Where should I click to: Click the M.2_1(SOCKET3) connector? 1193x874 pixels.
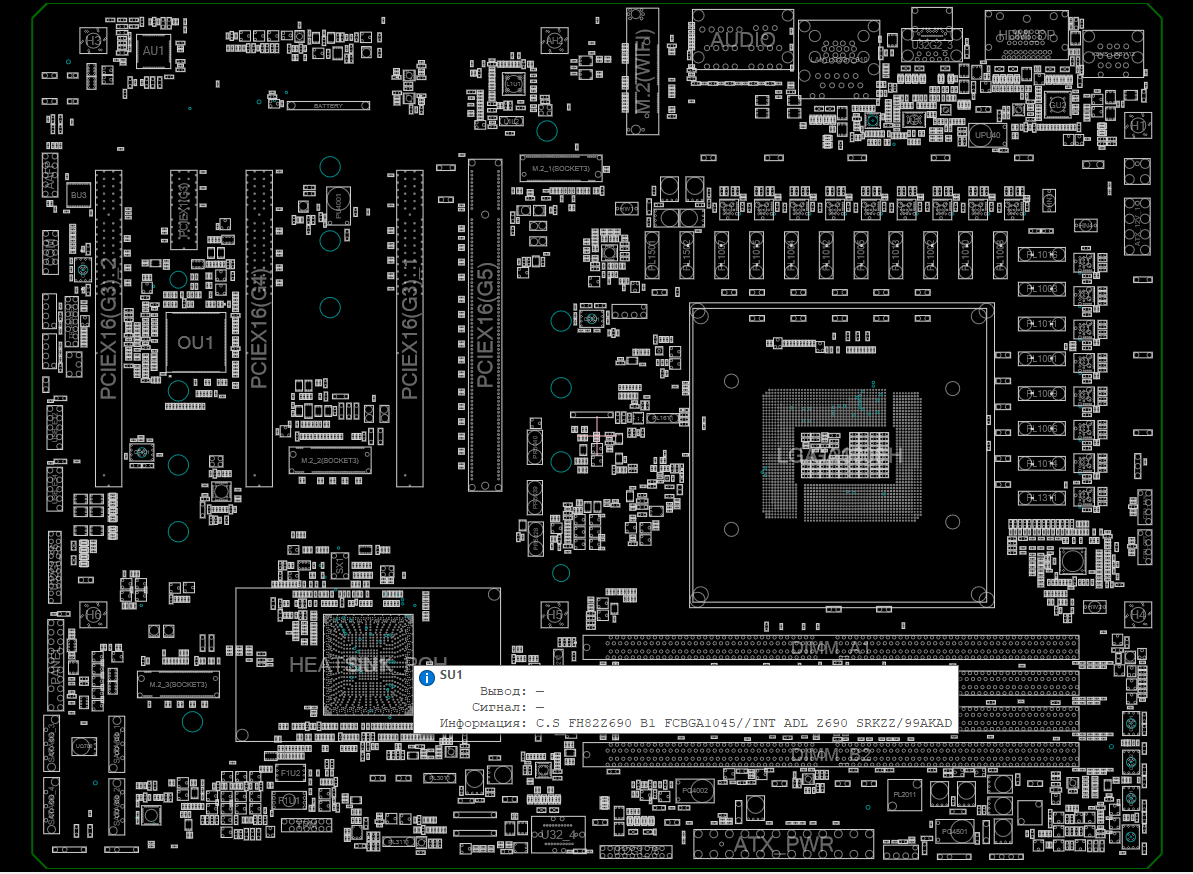561,168
